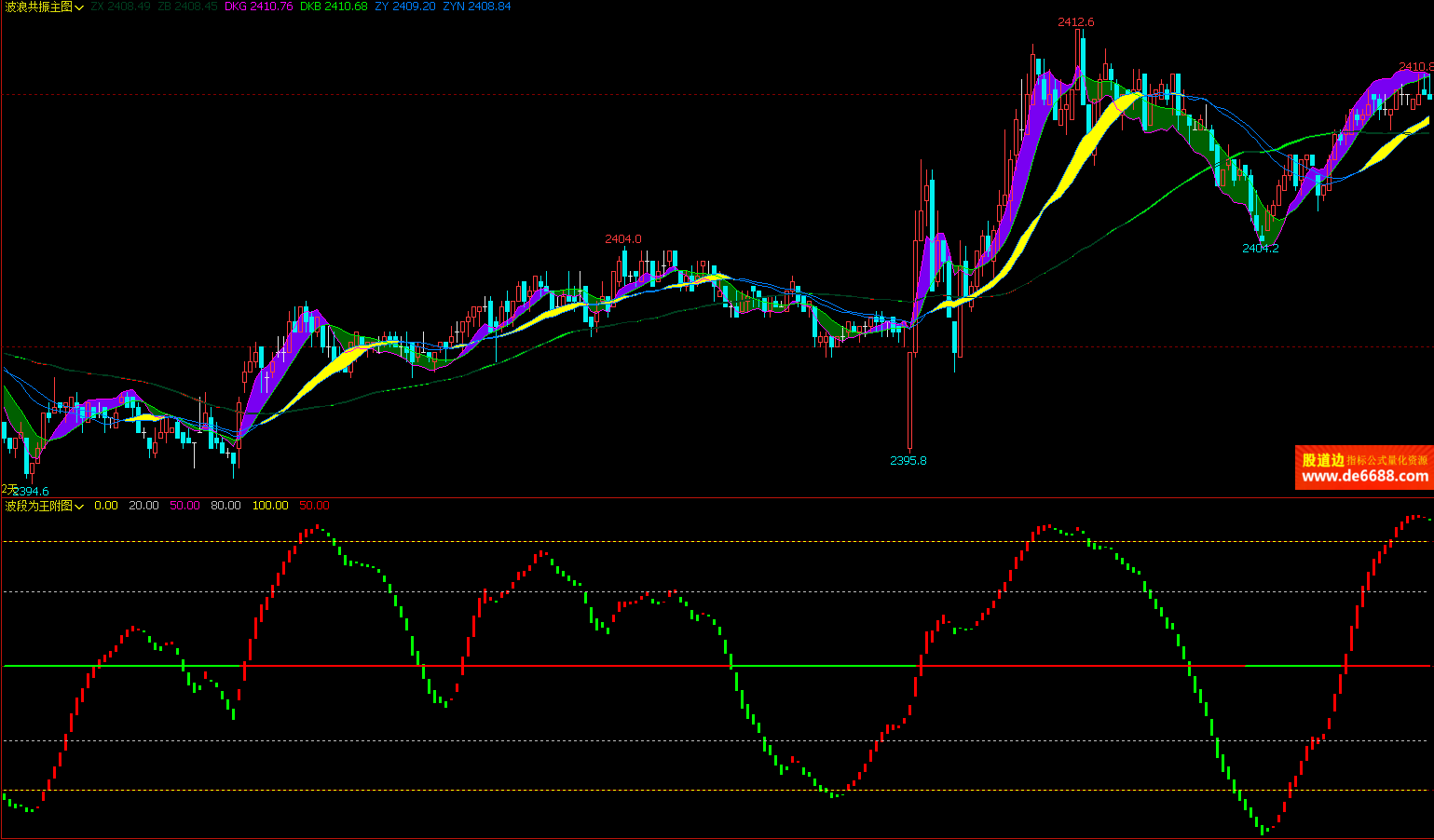Click the 2412.6 high price marker

point(1075,21)
